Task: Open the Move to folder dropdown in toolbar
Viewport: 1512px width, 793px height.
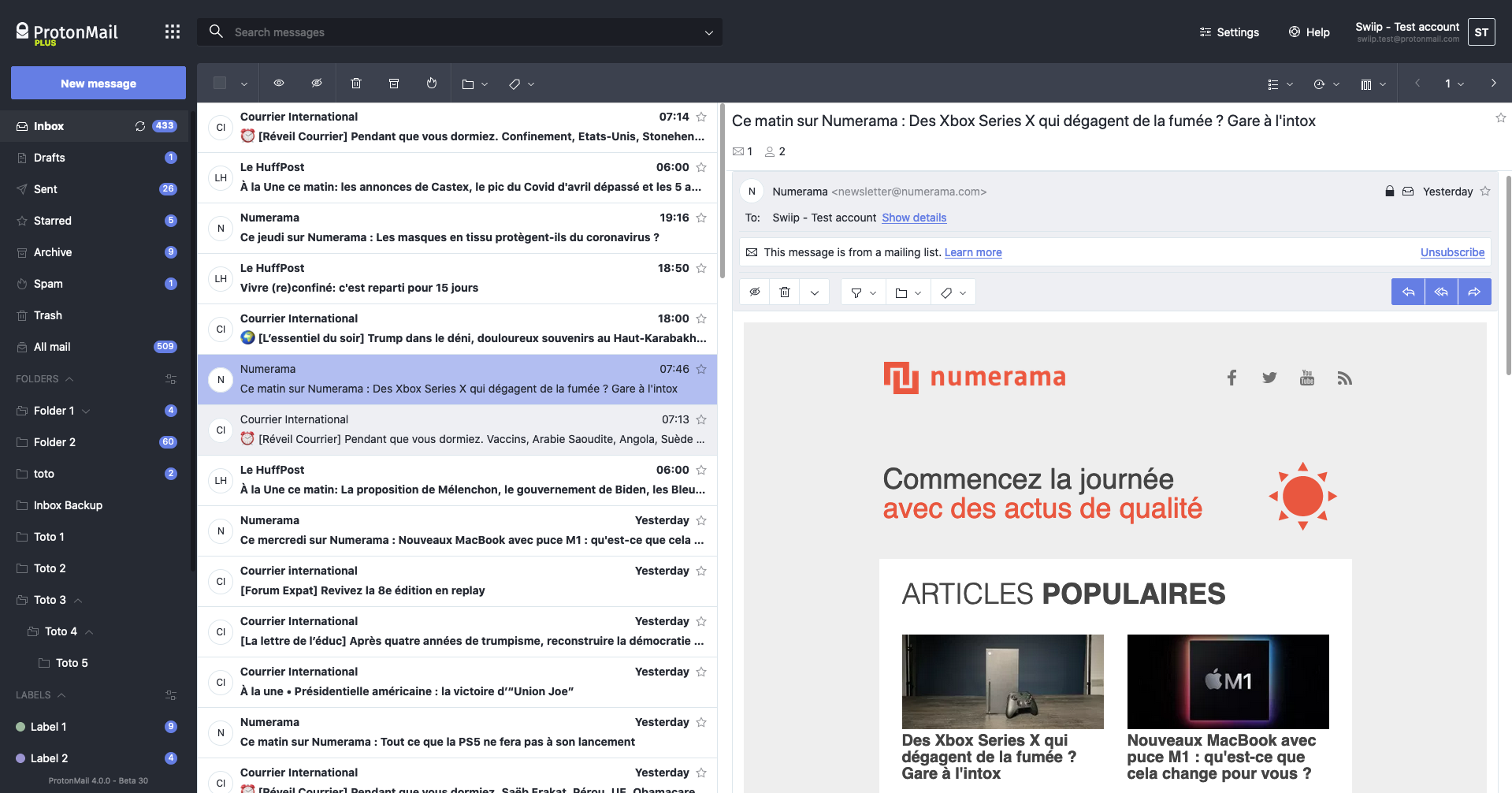Action: click(x=475, y=84)
